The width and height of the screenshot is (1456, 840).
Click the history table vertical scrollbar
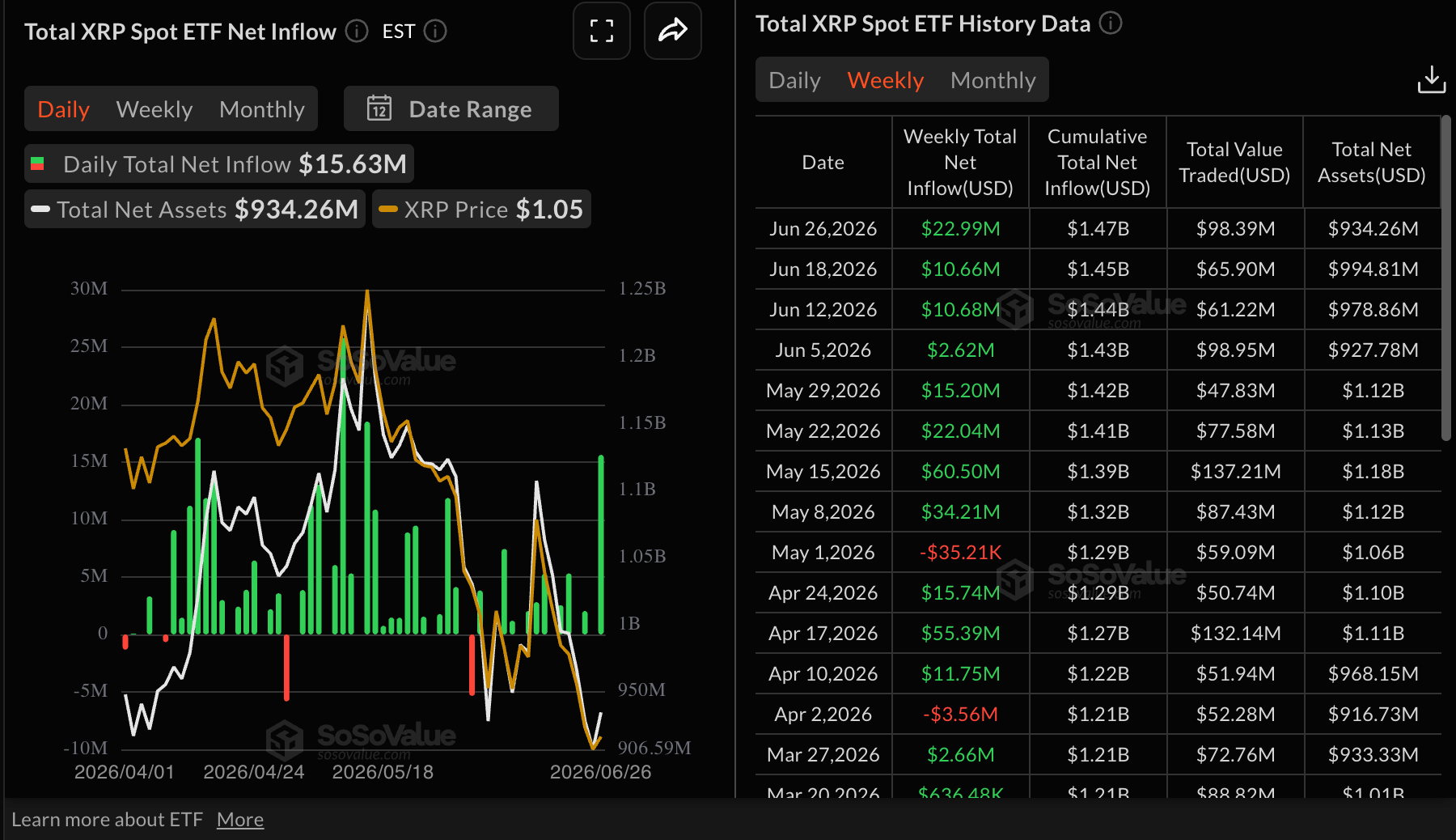coord(1446,279)
